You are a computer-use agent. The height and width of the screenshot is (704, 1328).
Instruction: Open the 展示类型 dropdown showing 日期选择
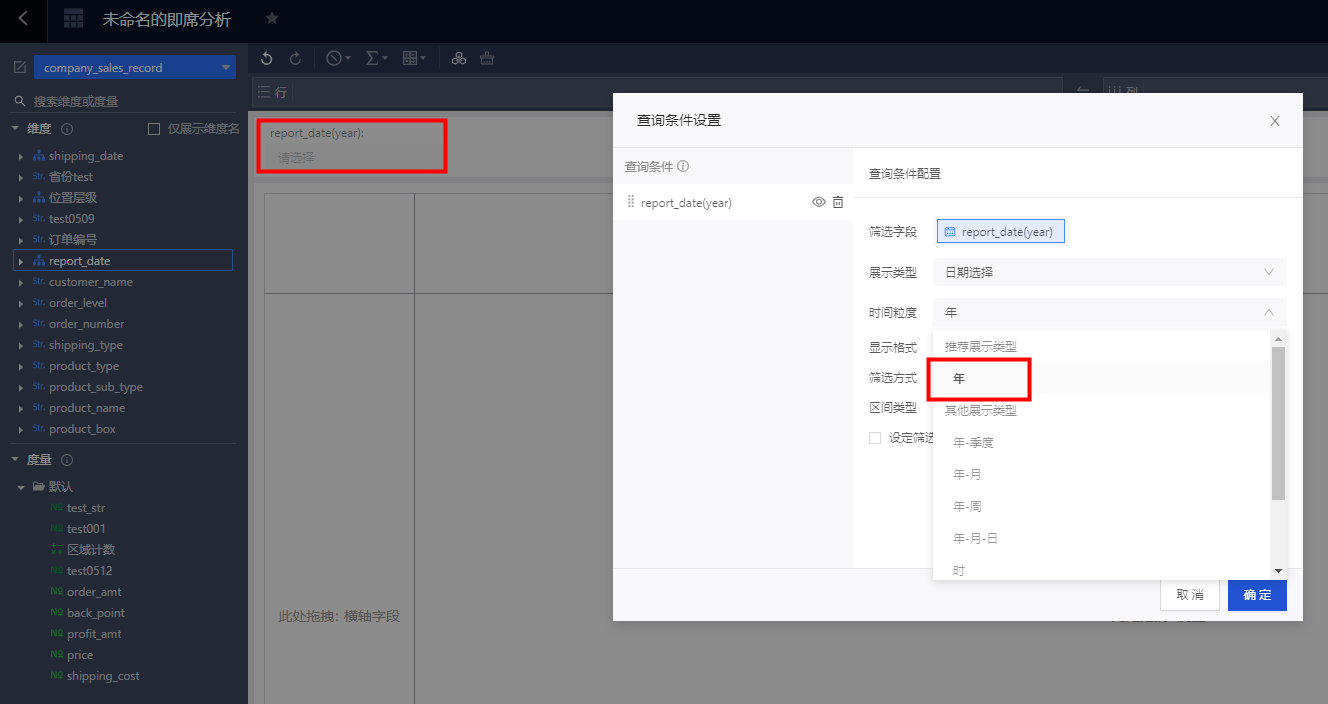click(x=1109, y=272)
